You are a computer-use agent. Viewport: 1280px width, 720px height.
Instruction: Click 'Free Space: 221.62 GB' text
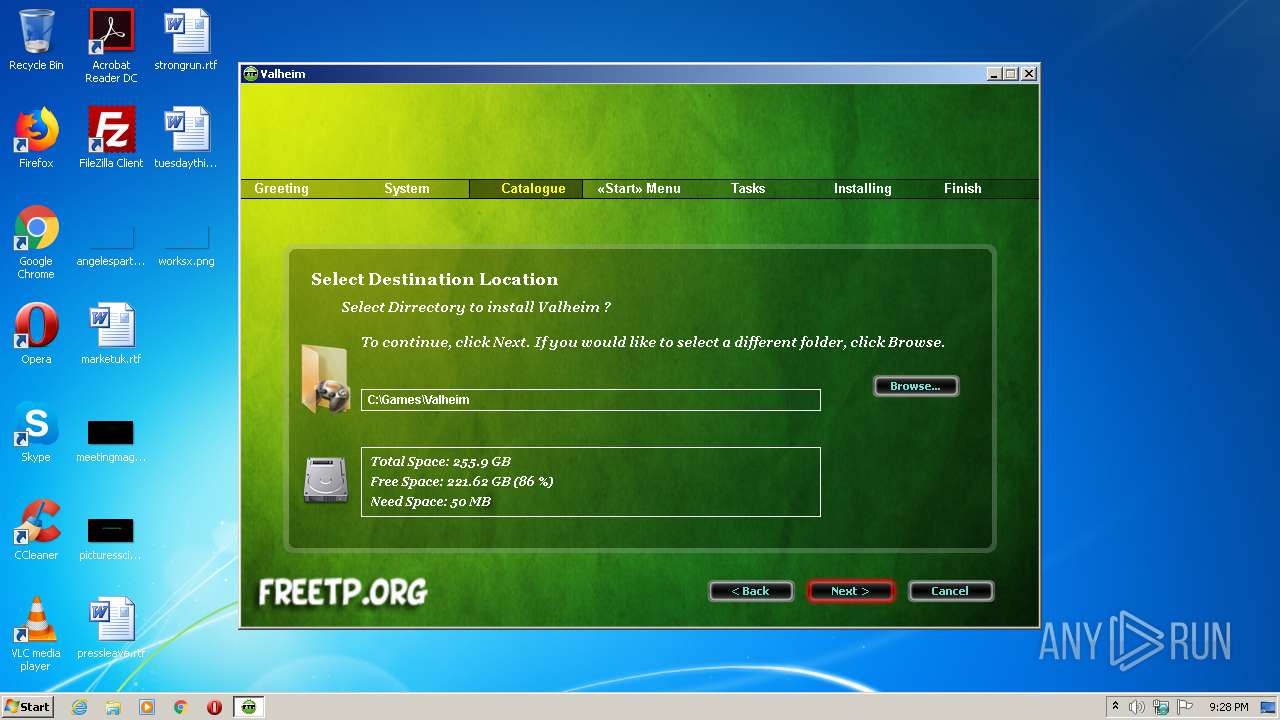pyautogui.click(x=461, y=482)
